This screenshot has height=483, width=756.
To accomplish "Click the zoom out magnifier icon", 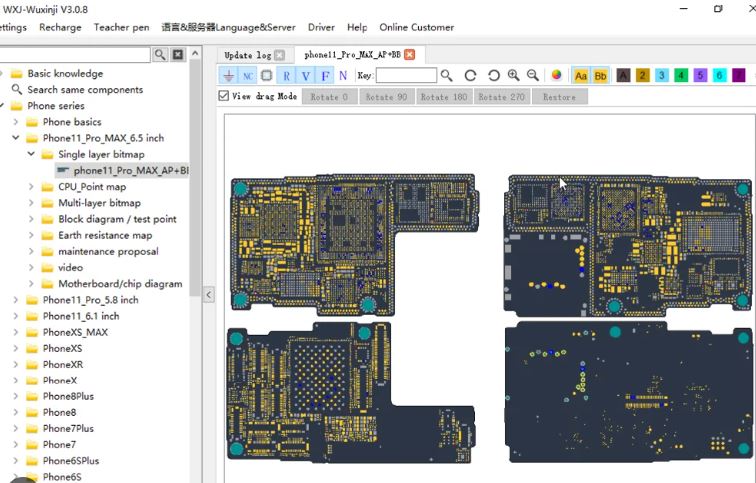I will click(532, 76).
